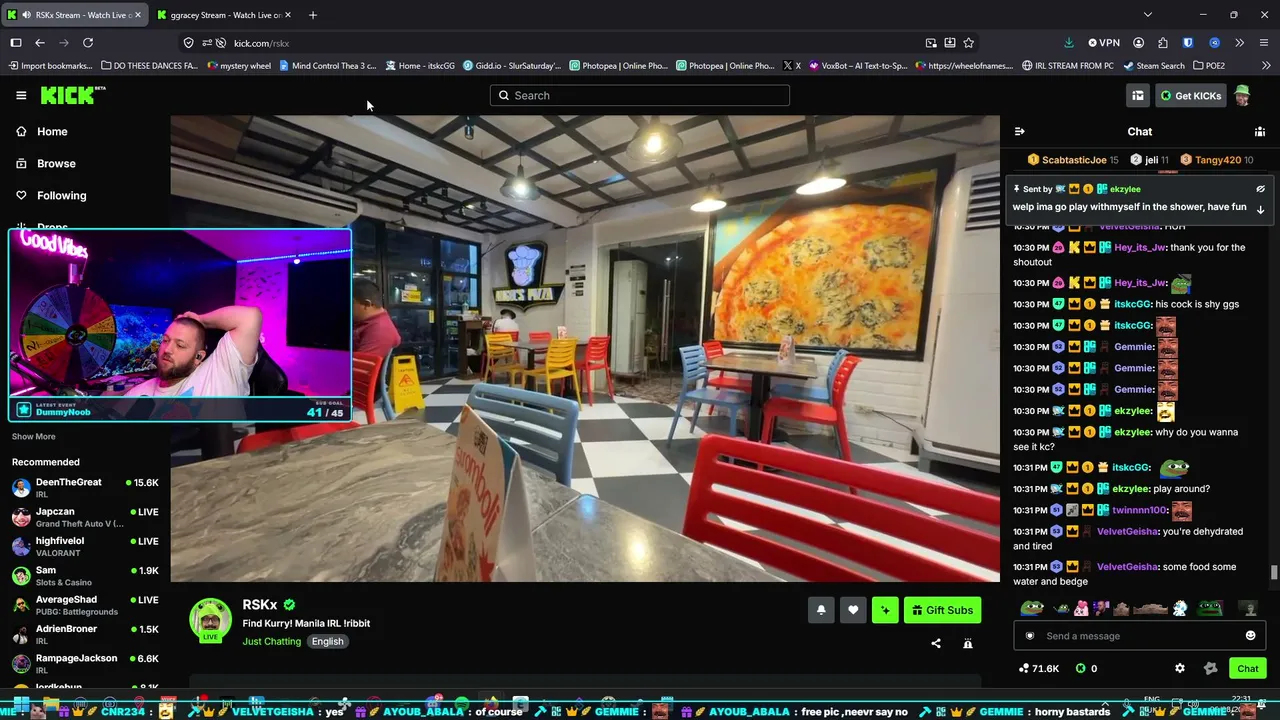This screenshot has height=720, width=1280.
Task: Open browser extensions puzzle icon
Action: coord(1163,43)
